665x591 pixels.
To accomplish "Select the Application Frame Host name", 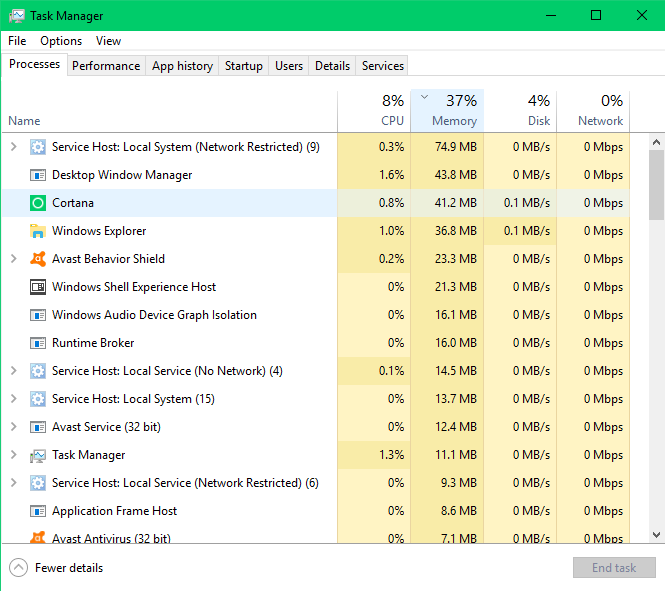I will [x=114, y=511].
